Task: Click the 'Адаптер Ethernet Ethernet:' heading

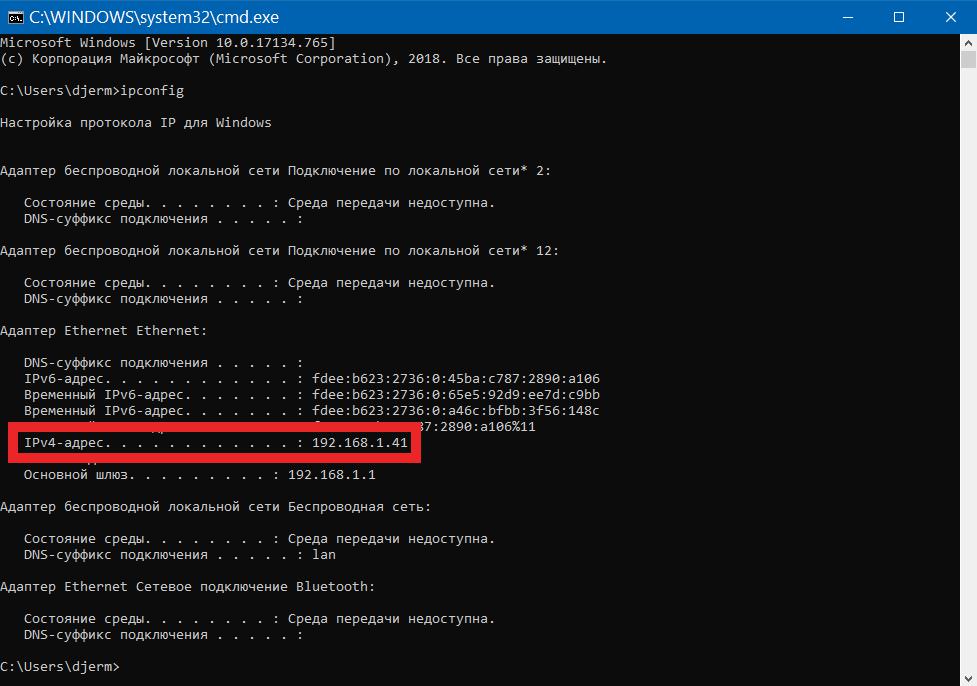Action: [103, 331]
